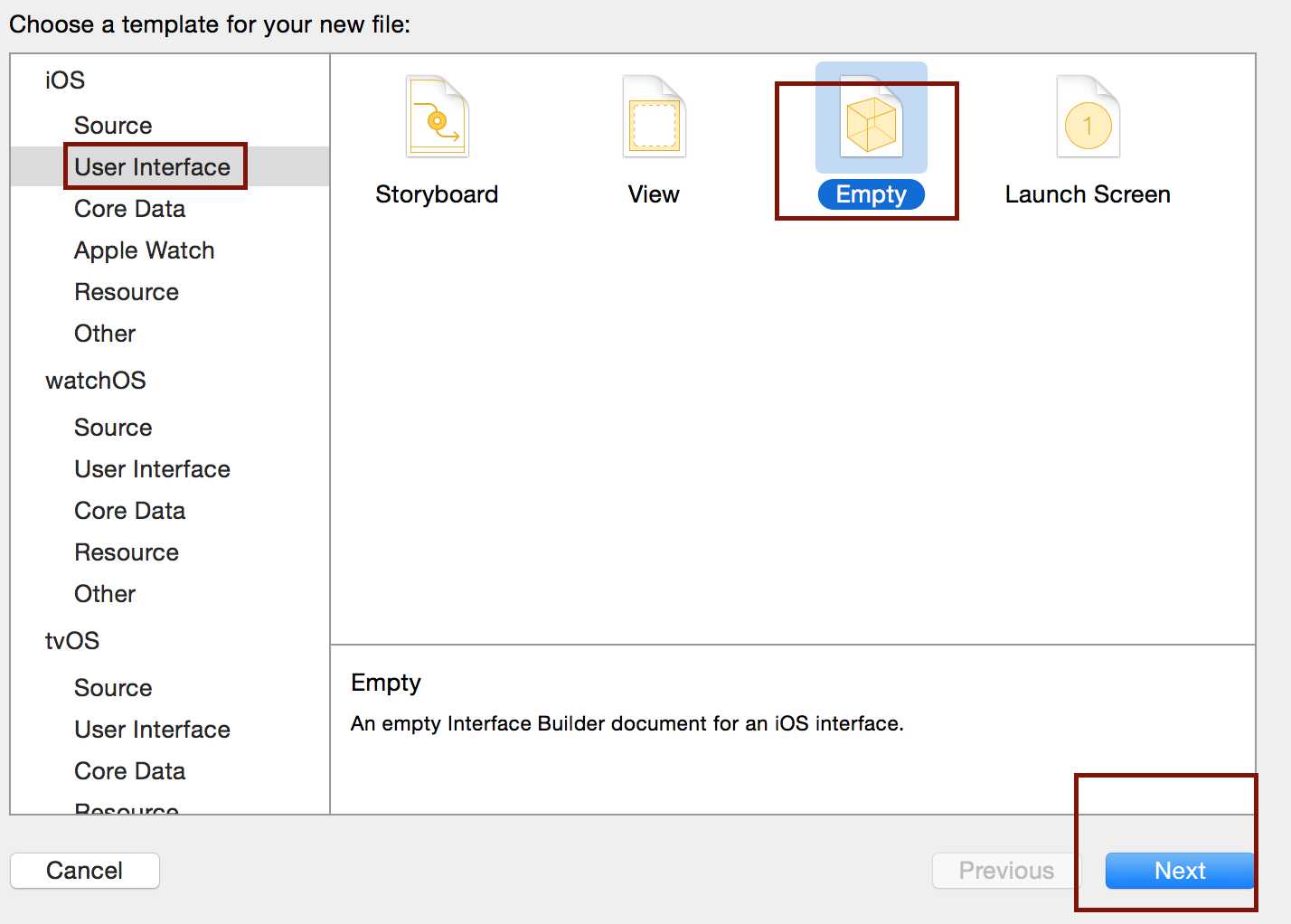Select Resource under watchOS
The width and height of the screenshot is (1291, 924).
[127, 552]
